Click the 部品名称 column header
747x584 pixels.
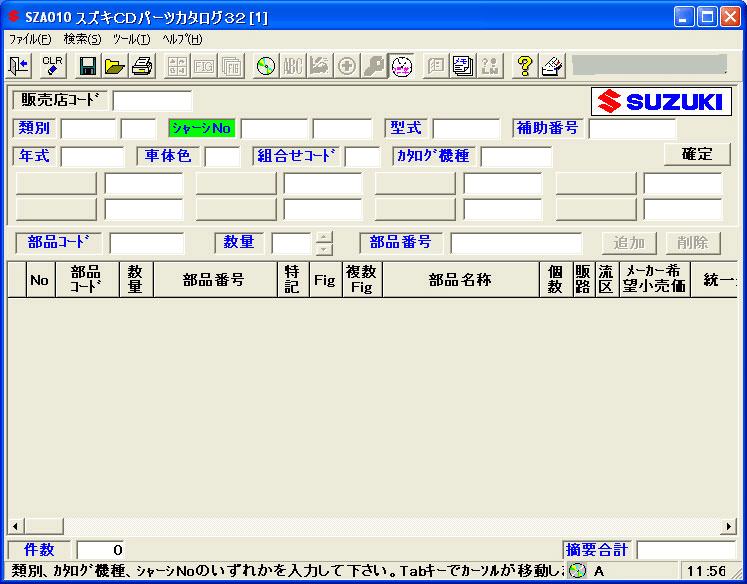pos(460,280)
